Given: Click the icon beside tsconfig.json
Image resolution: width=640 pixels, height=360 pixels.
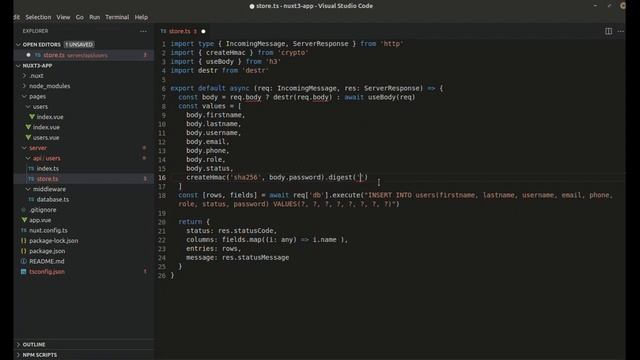Looking at the screenshot, I should coord(24,271).
